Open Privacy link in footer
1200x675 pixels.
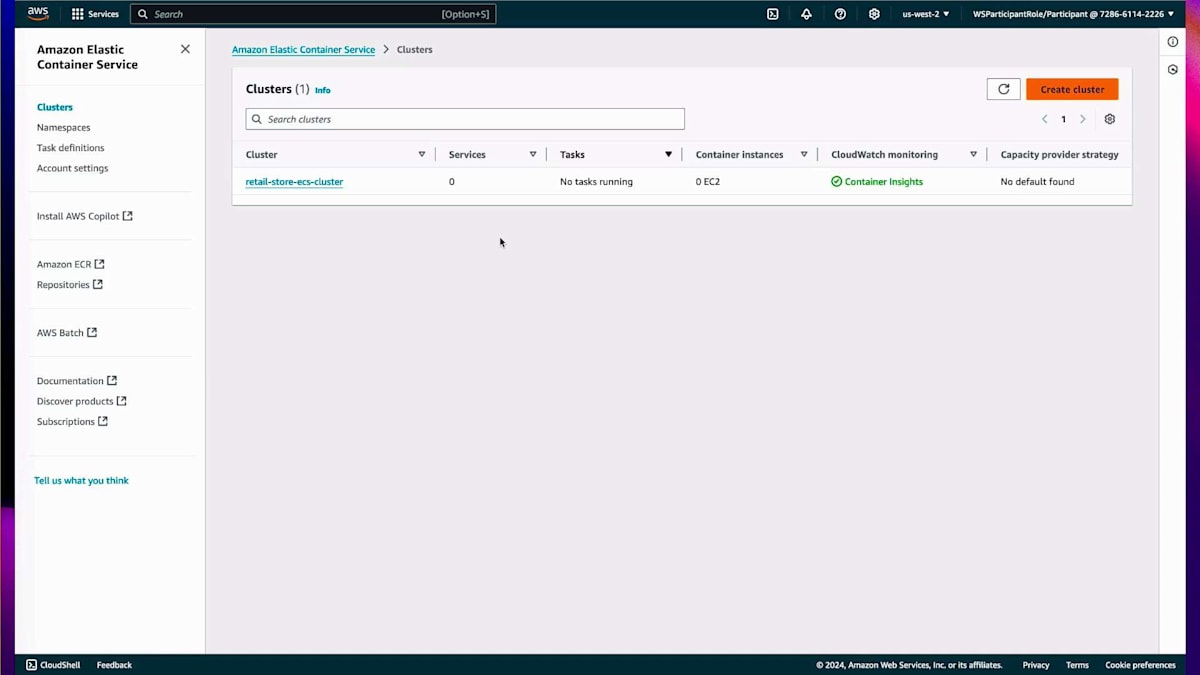point(1036,665)
